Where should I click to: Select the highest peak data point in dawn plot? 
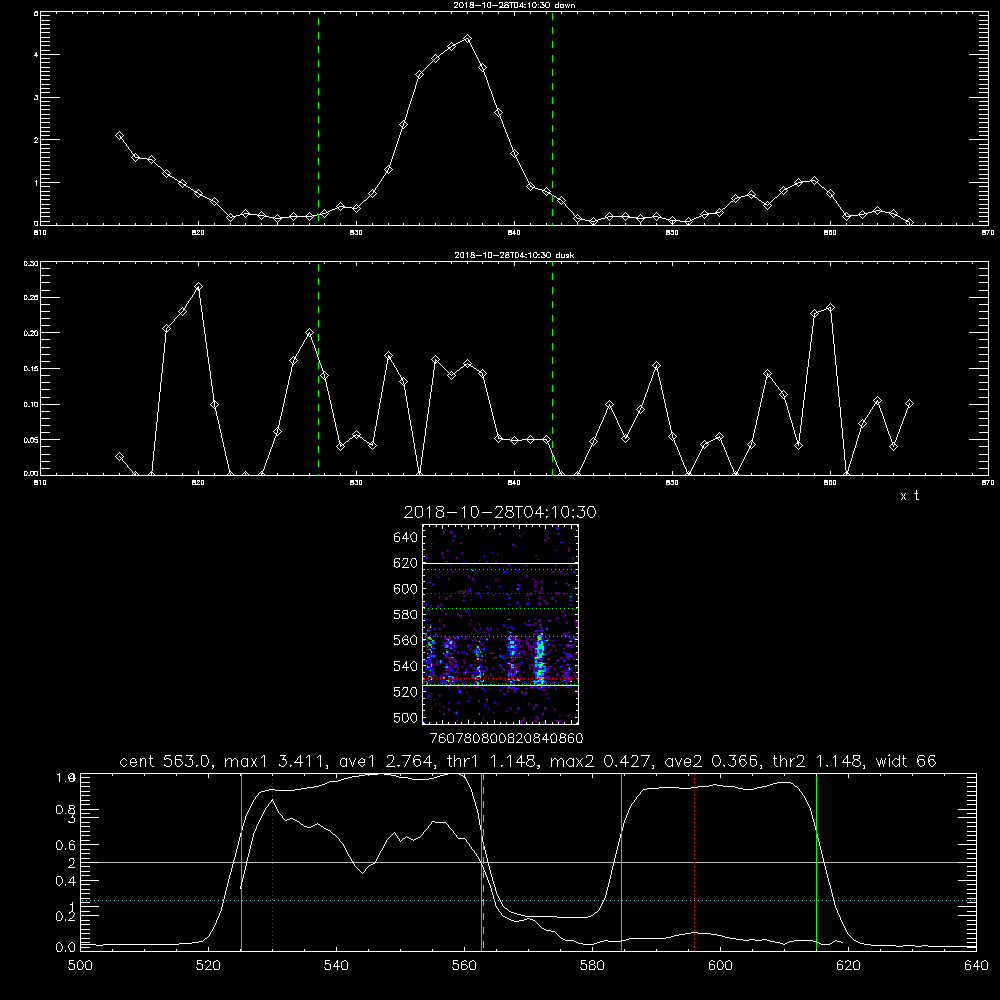(467, 39)
